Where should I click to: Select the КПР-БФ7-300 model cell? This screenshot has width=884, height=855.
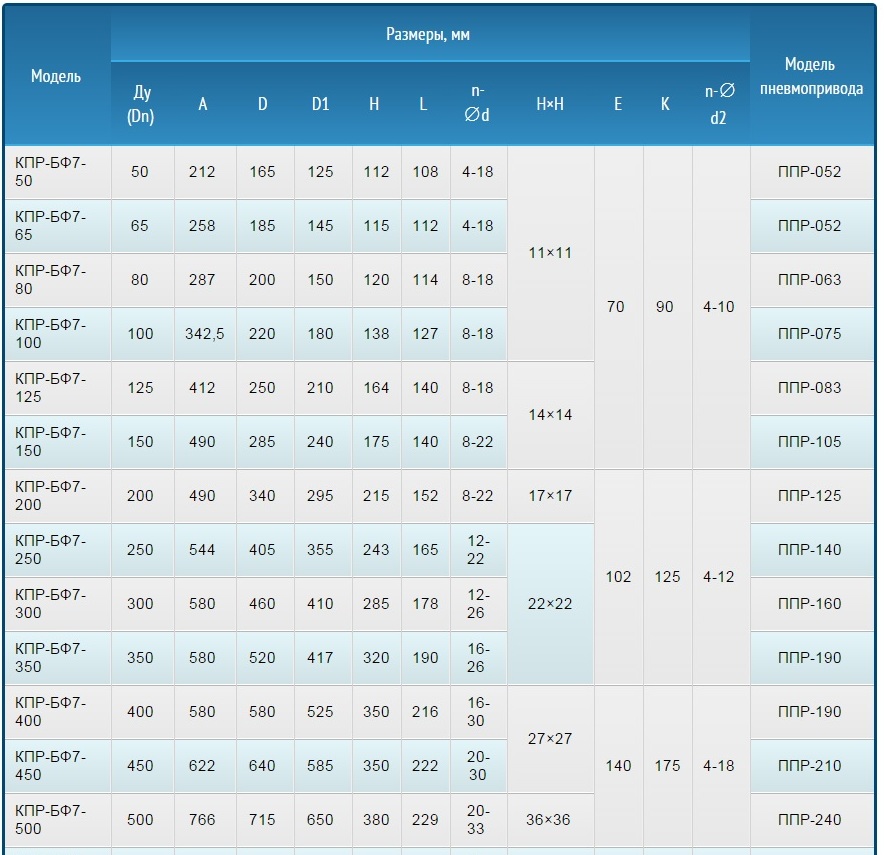point(58,604)
